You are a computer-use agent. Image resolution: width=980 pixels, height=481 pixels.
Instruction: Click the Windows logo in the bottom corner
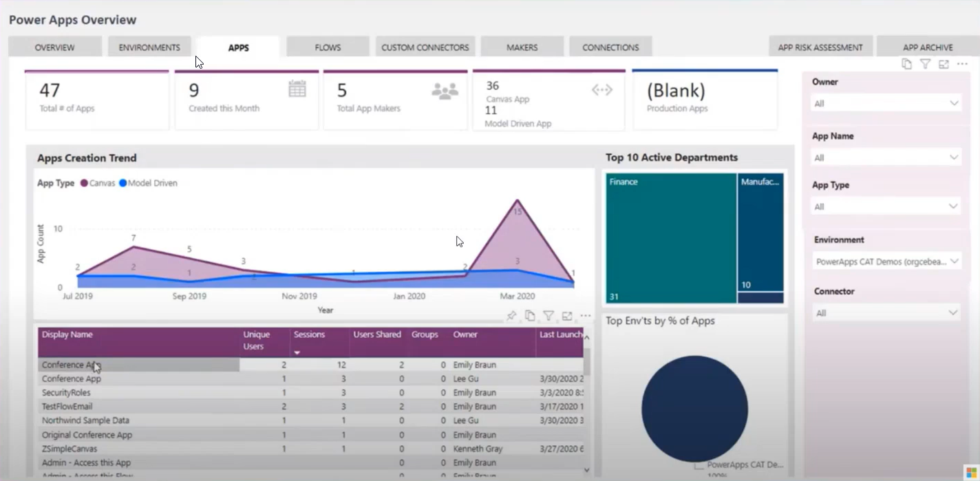coord(970,471)
